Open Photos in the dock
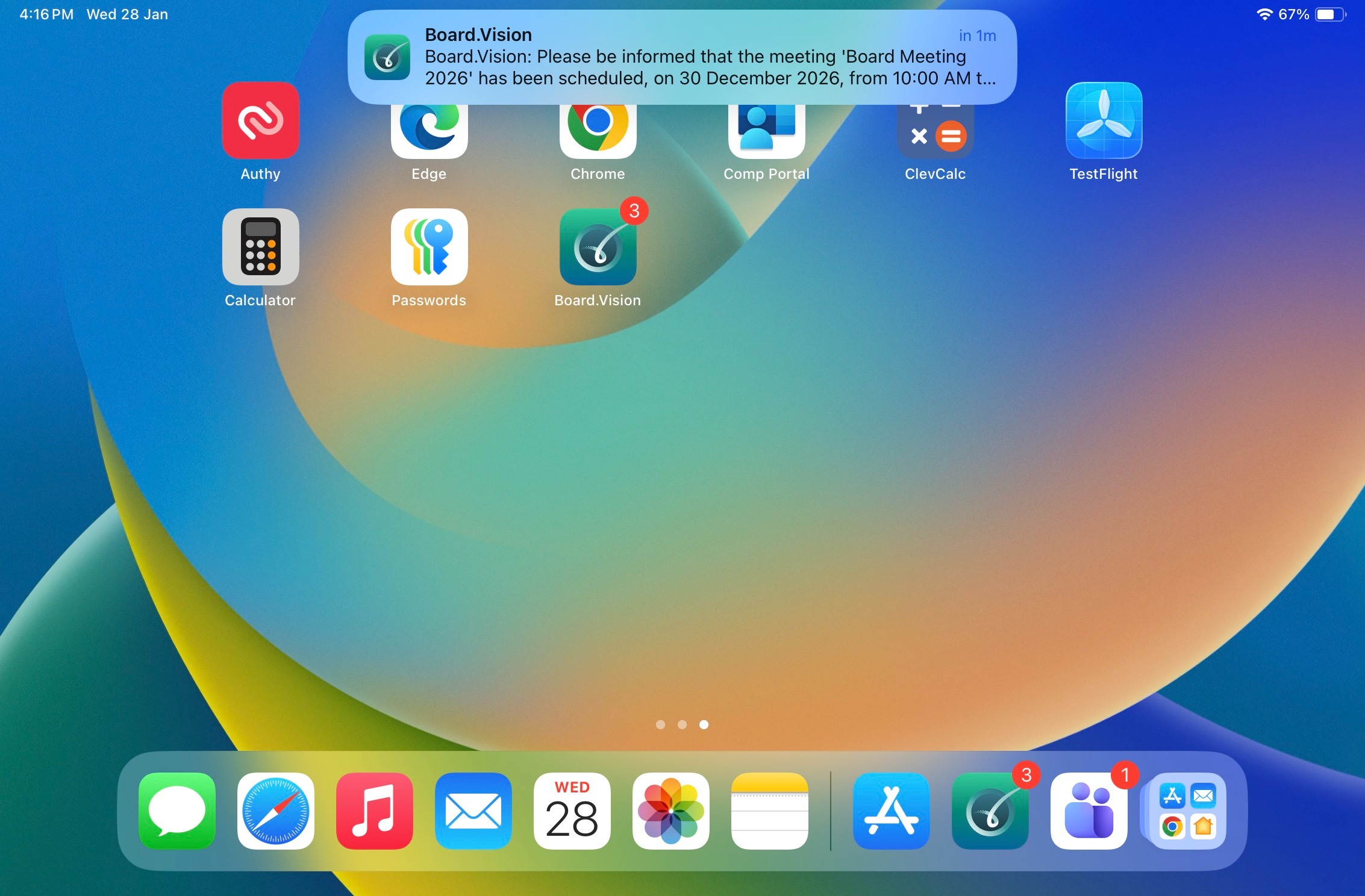The height and width of the screenshot is (896, 1365). pos(670,810)
